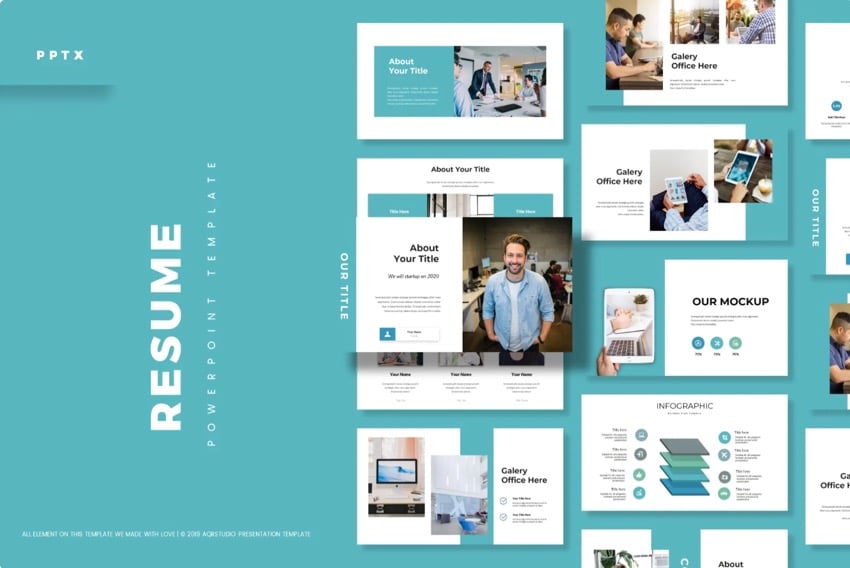Viewport: 850px width, 568px height.
Task: Click the first blue circle icon under Our Mockup
Action: point(697,343)
